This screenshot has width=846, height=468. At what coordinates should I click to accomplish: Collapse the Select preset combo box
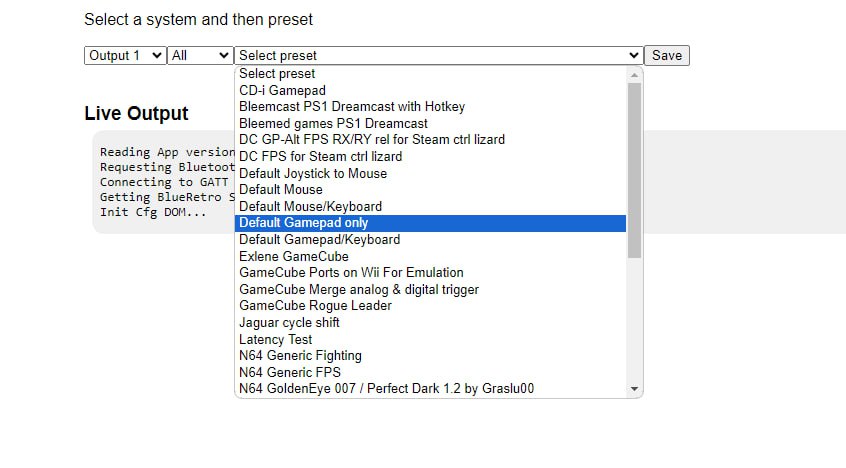[438, 56]
